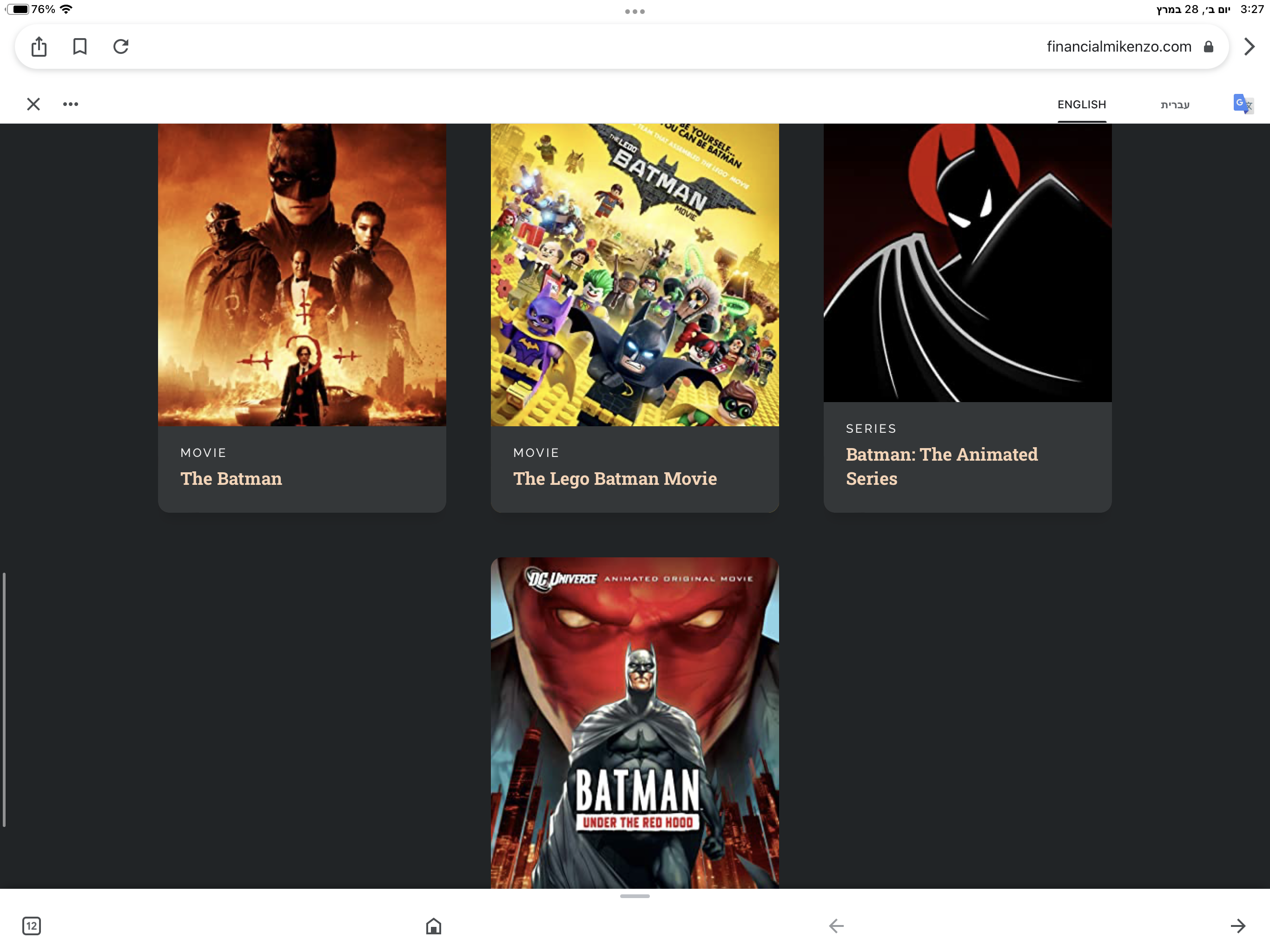The image size is (1270, 952).
Task: Tap the Wi-Fi icon in status bar
Action: [x=66, y=9]
